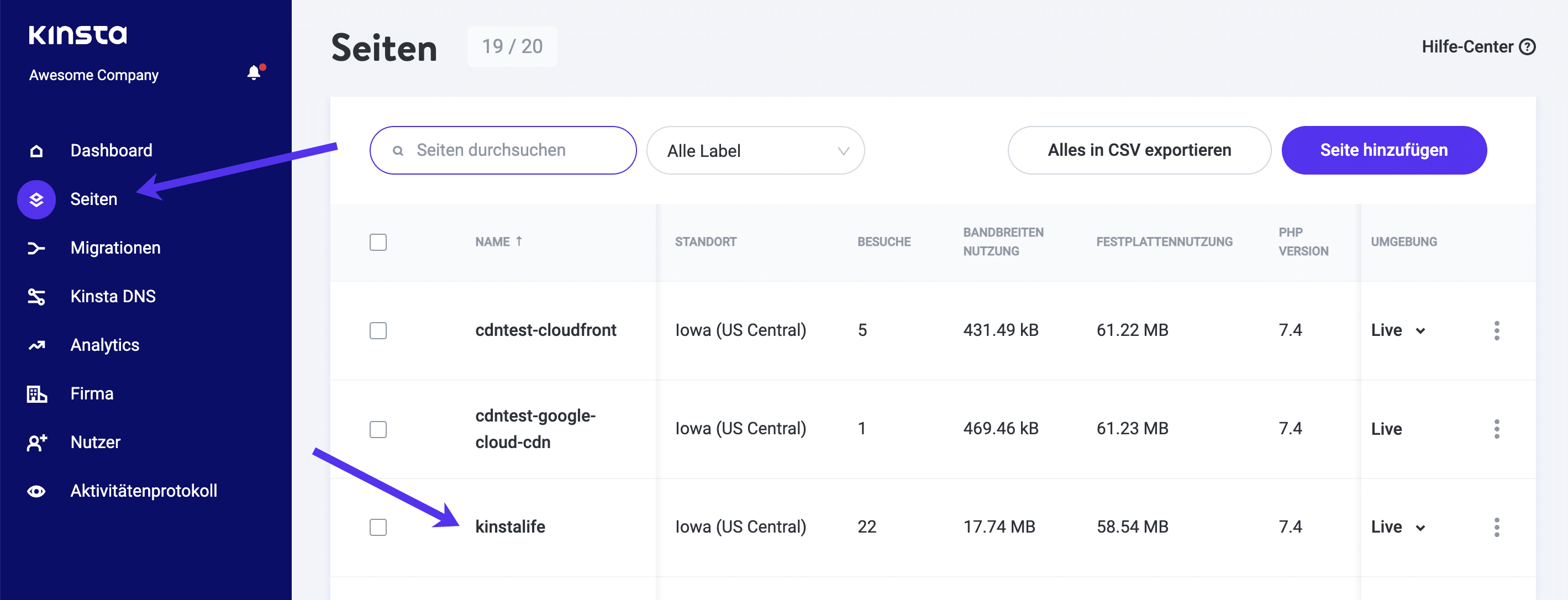Open Kinsta DNS in the sidebar
1568x600 pixels.
click(113, 296)
